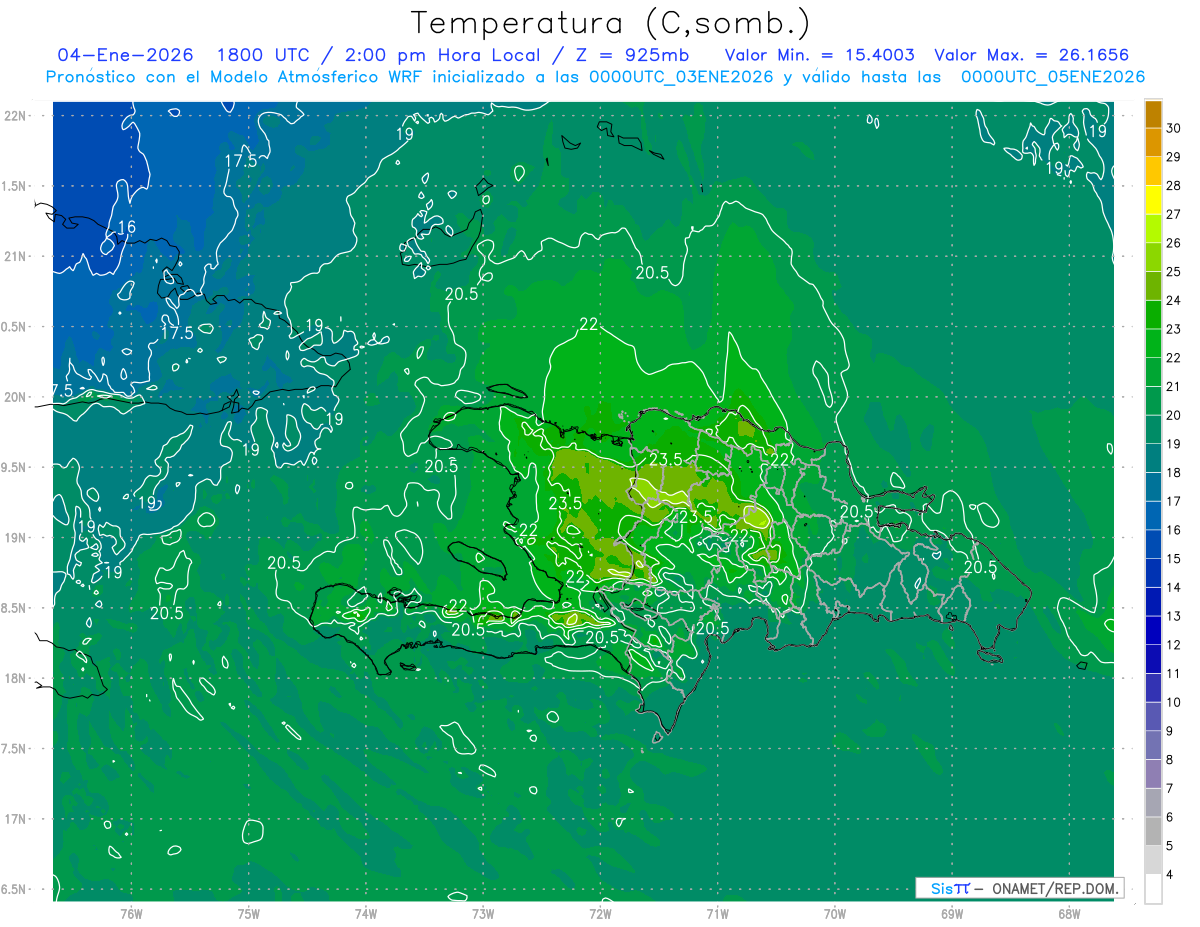
Task: Click the "75W" longitude axis label
Action: pos(249,913)
